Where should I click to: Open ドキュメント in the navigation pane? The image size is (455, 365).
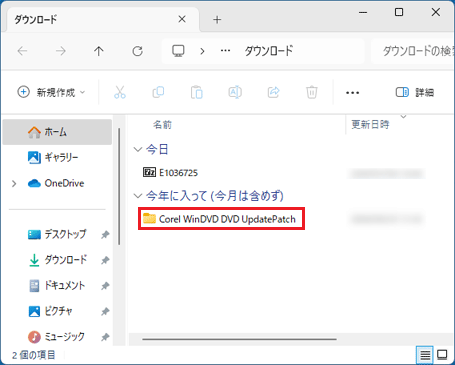[57, 286]
